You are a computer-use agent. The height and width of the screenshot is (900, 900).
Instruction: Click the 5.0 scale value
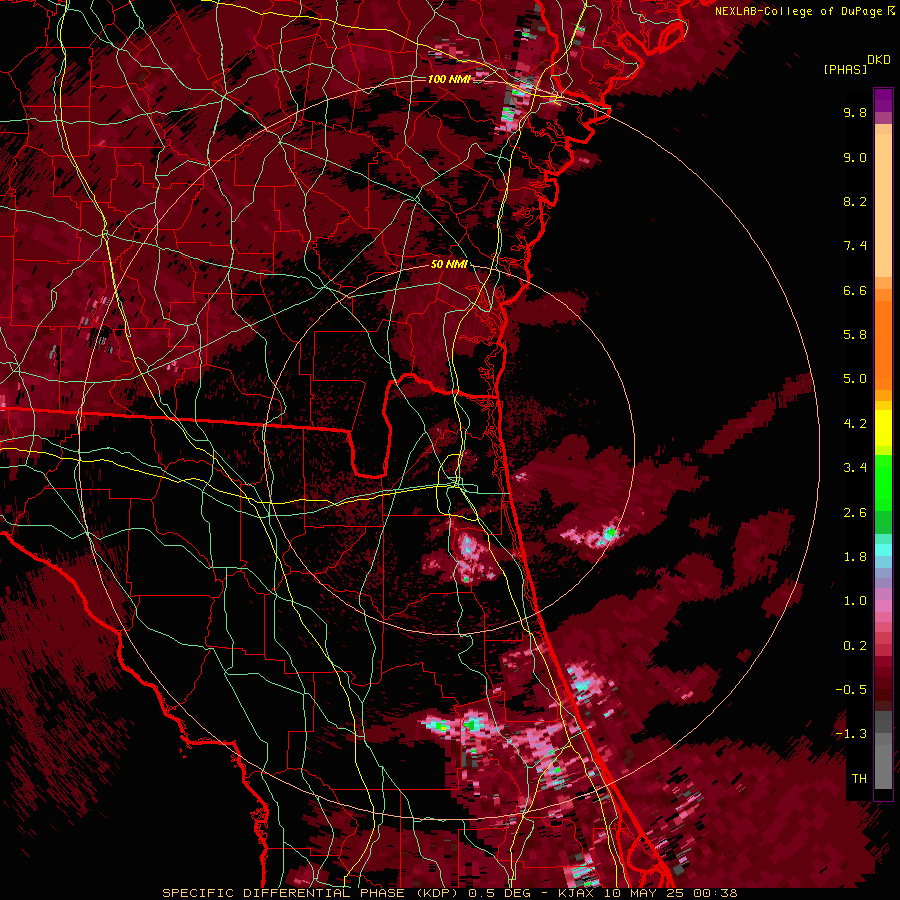pos(855,379)
